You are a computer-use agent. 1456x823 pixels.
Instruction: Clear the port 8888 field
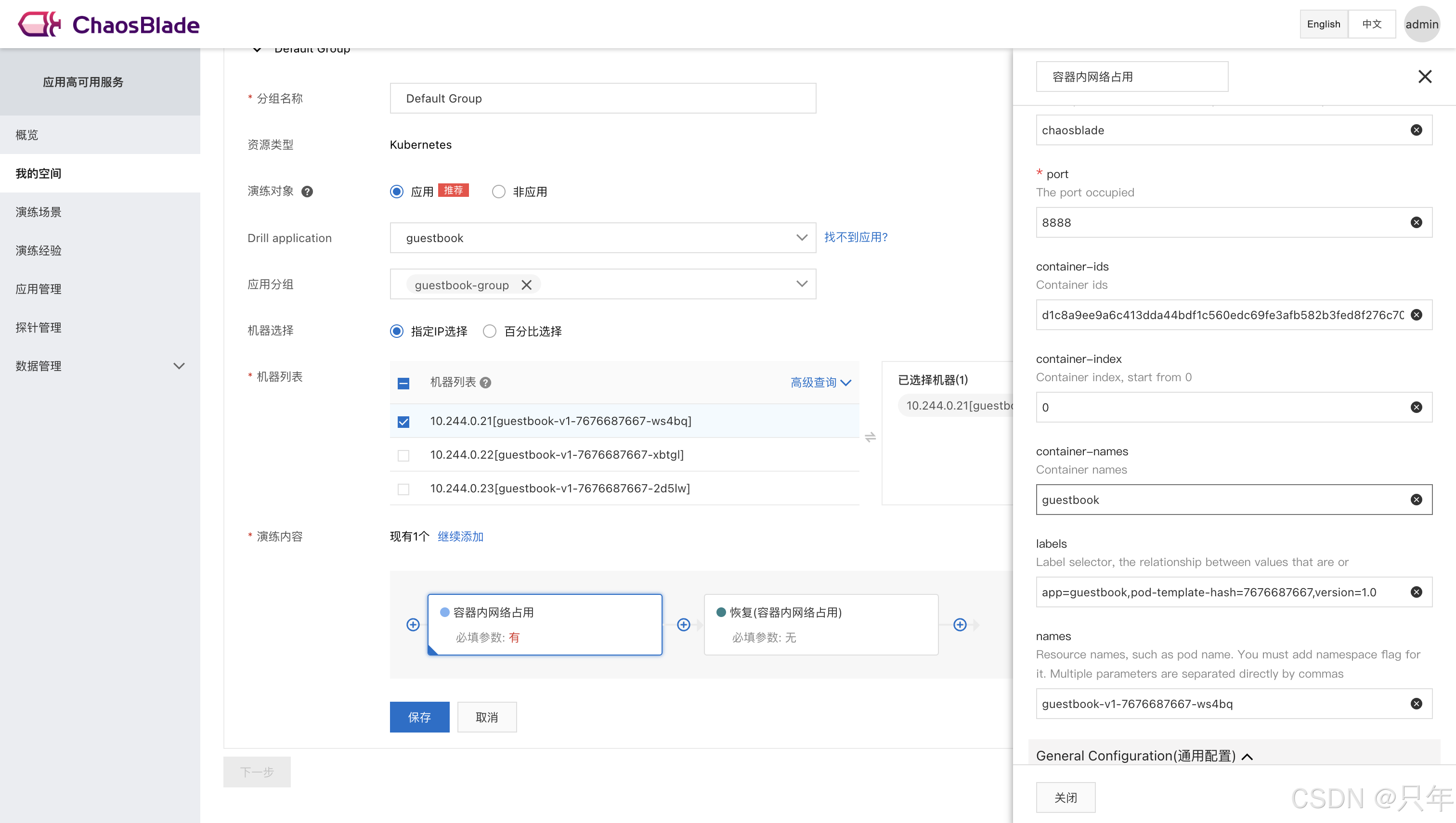click(x=1416, y=222)
